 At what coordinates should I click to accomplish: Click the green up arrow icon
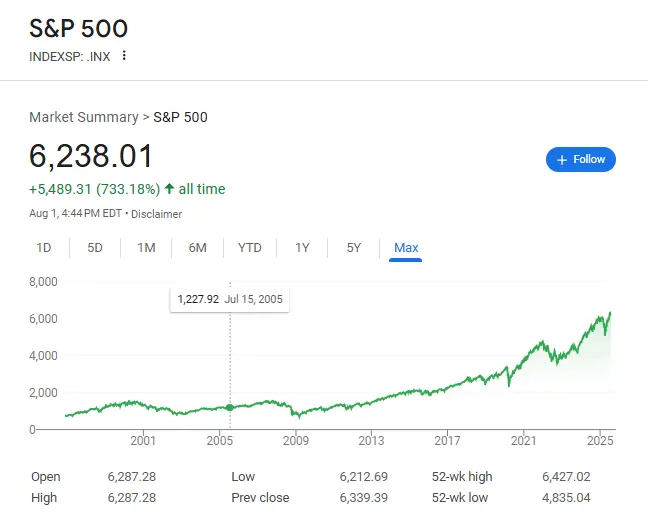pos(170,189)
